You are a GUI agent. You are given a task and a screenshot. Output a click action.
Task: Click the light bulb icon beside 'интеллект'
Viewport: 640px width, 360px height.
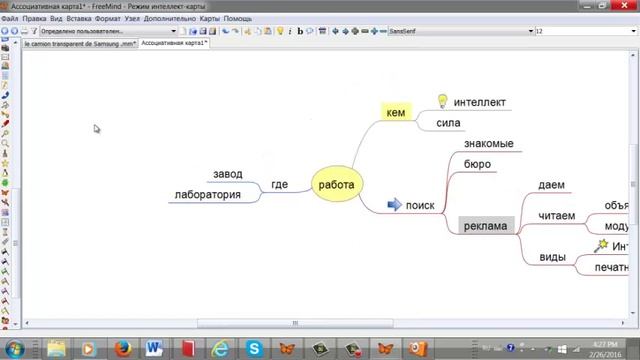pyautogui.click(x=442, y=101)
